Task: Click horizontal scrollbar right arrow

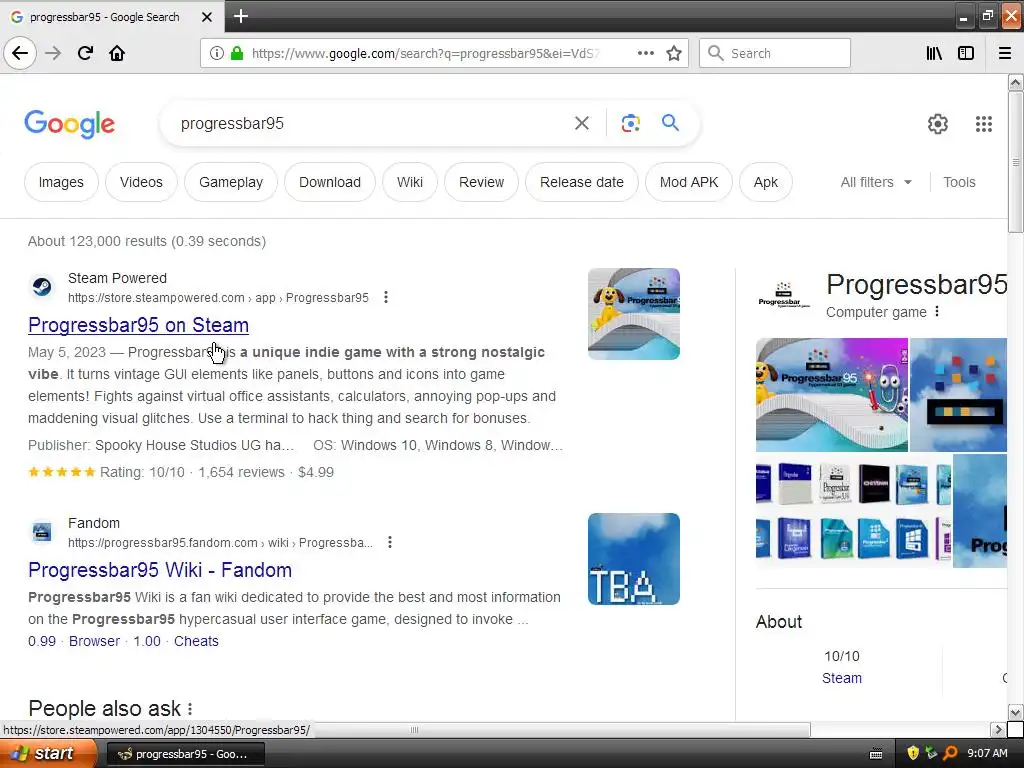Action: 998,729
